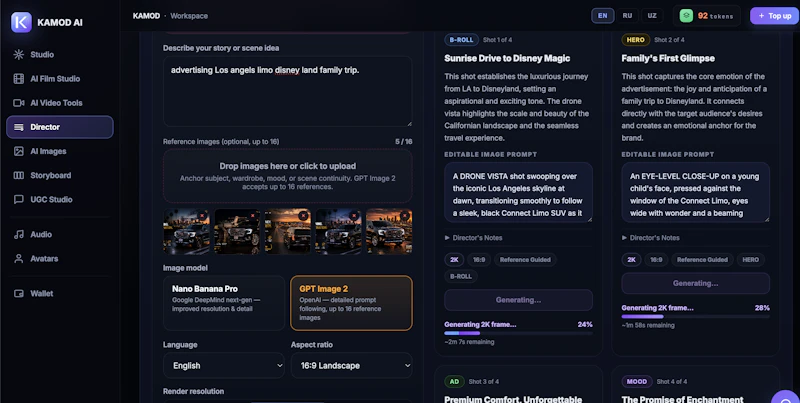
Task: Click the Avatars person icon
Action: tap(19, 259)
